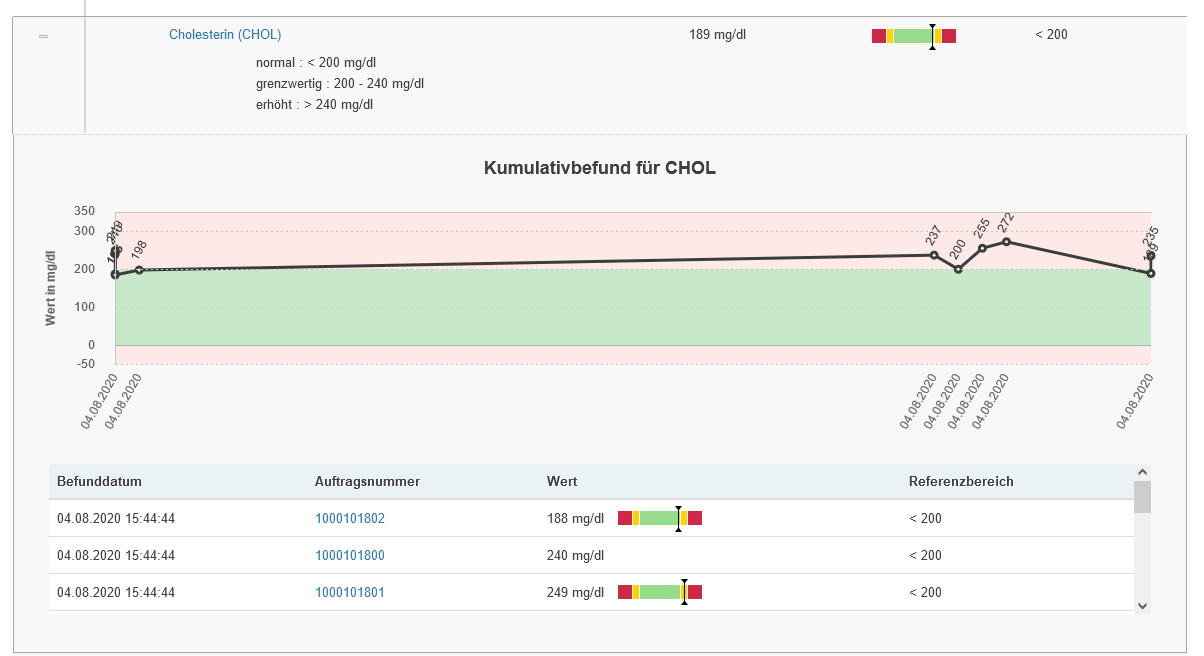Click the table scrollbar up arrow
Screen dimensions: 1204x656
coord(1142,472)
